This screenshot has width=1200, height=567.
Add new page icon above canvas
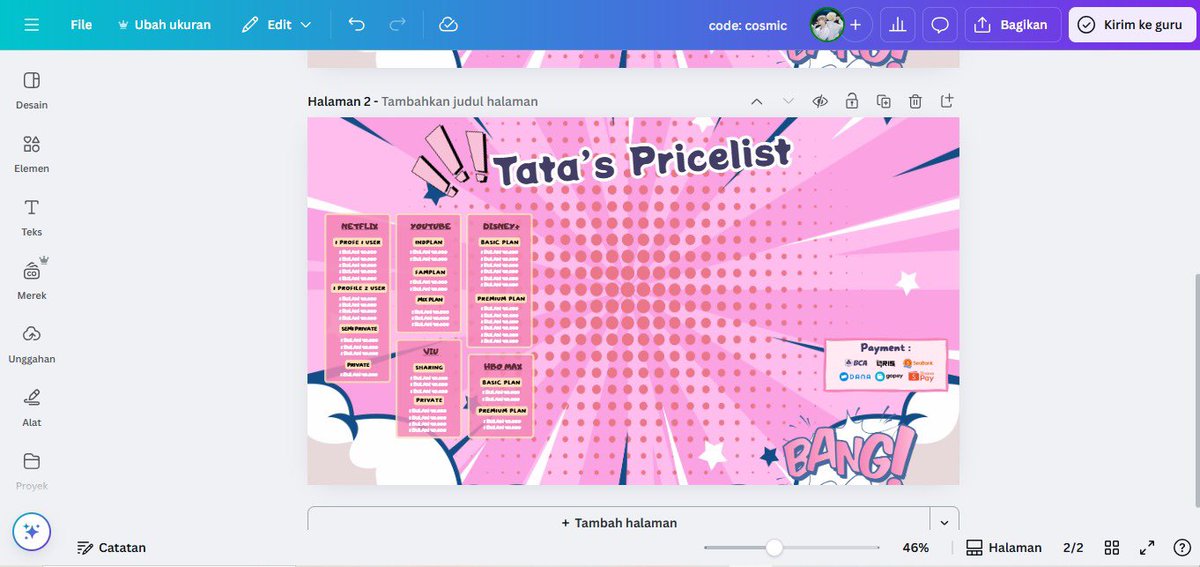point(947,101)
